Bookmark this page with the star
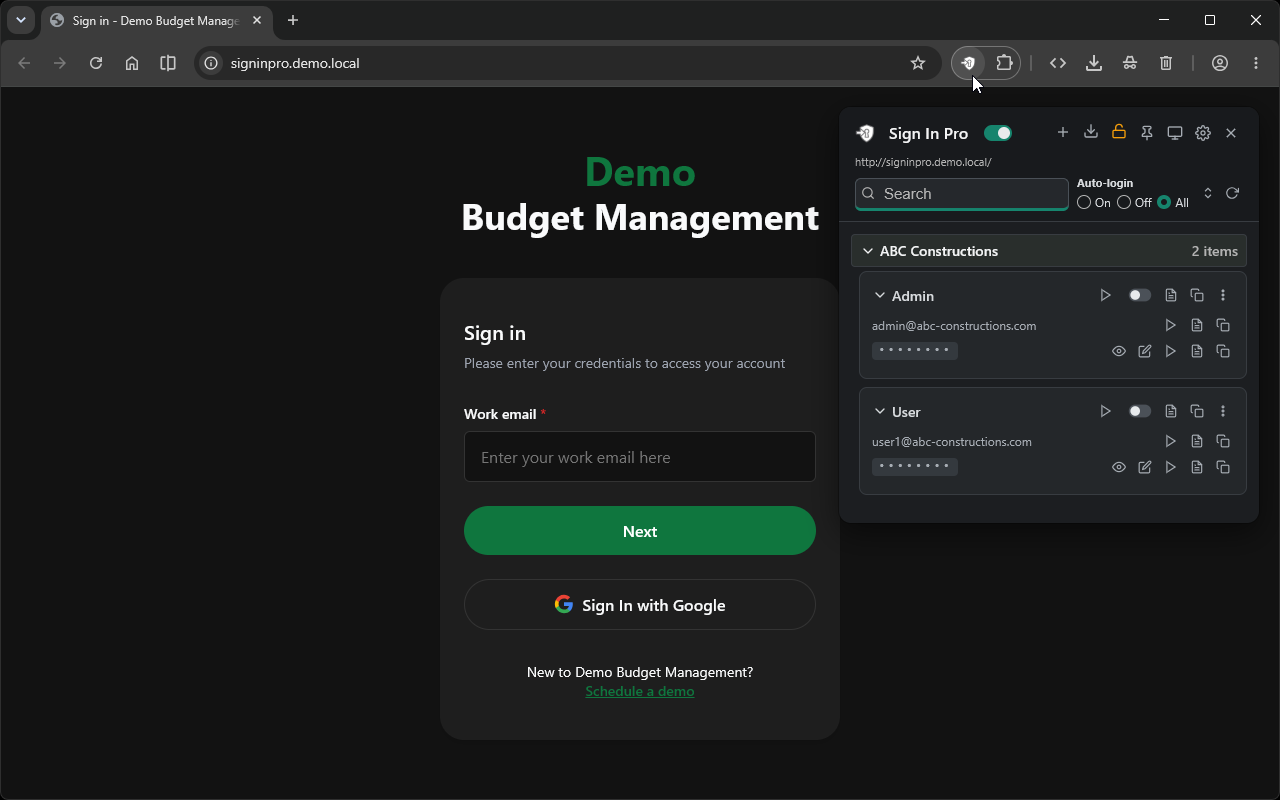The width and height of the screenshot is (1280, 800). pos(918,63)
